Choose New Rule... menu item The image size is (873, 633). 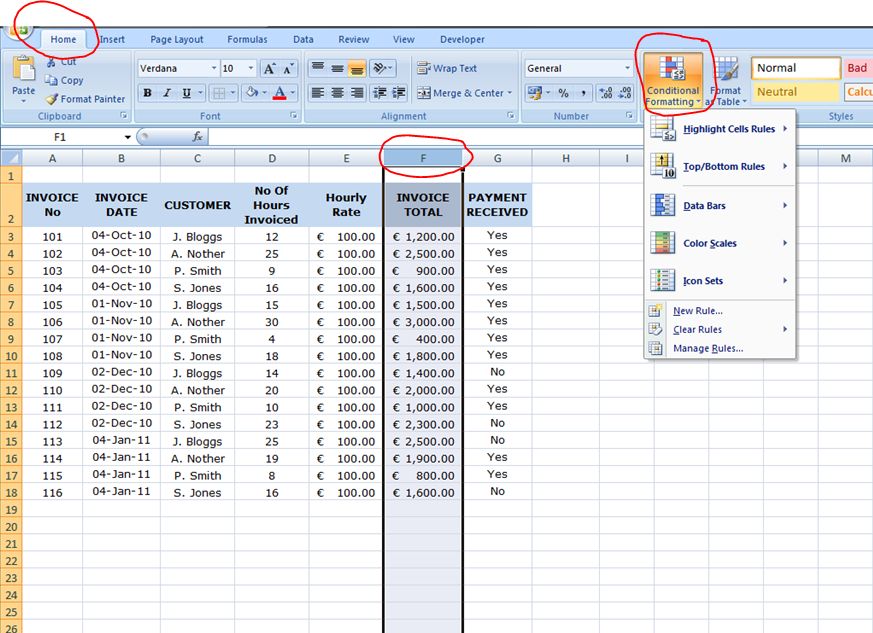pyautogui.click(x=720, y=311)
